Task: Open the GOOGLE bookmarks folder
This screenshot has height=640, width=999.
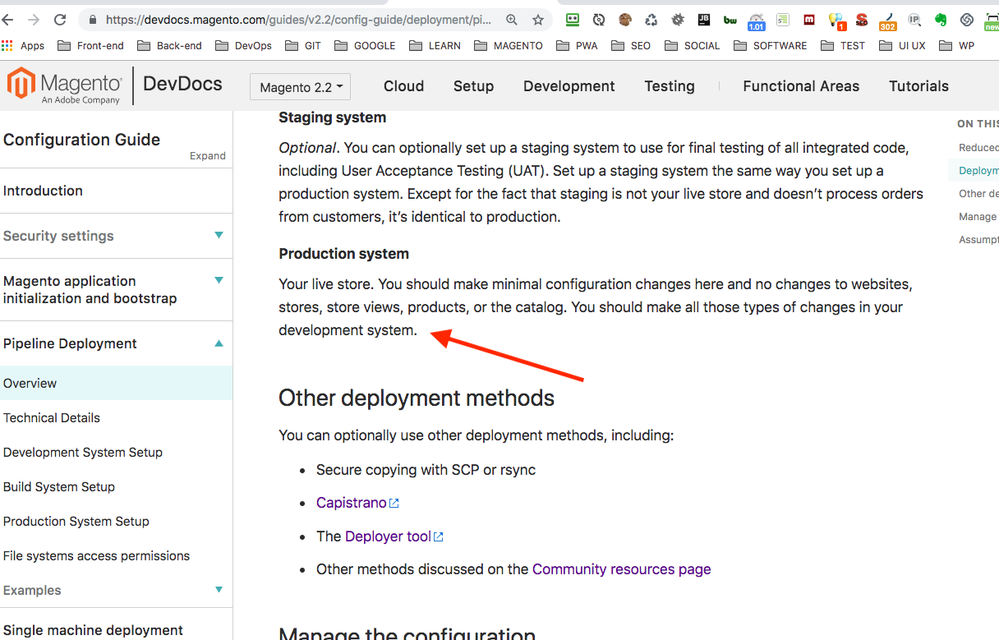Action: tap(365, 46)
